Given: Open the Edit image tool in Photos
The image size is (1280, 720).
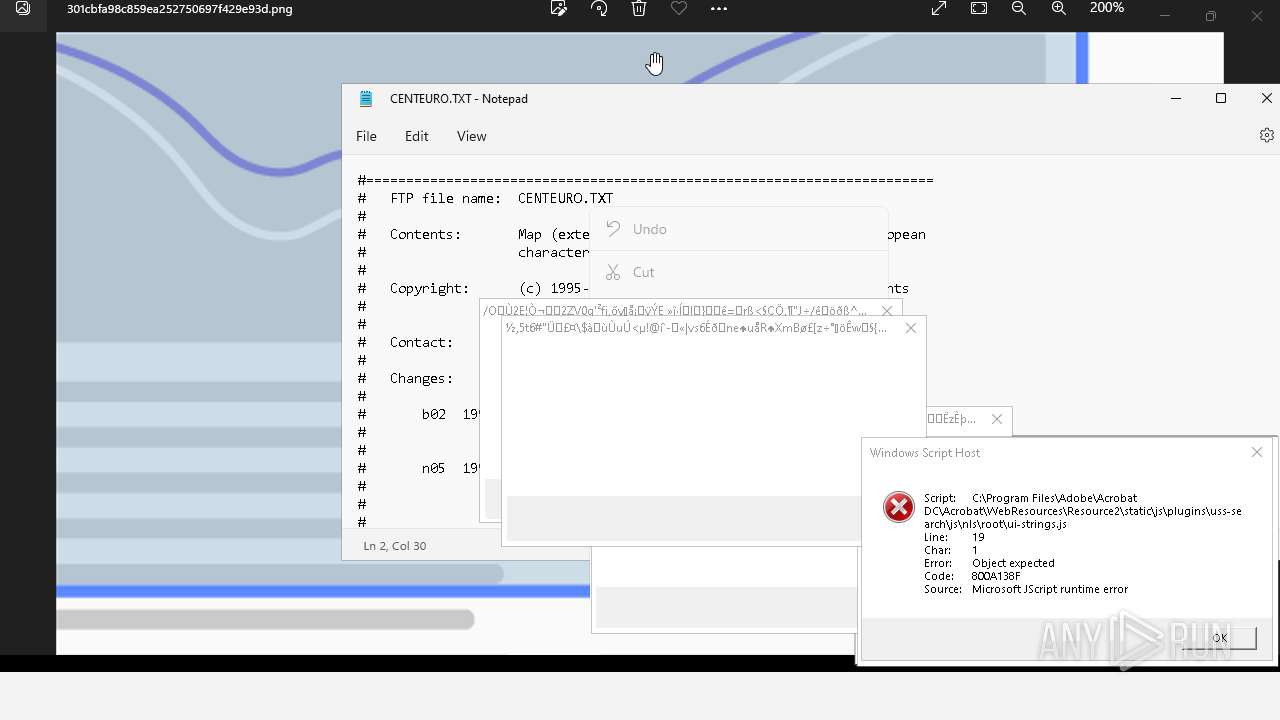Looking at the screenshot, I should (x=559, y=9).
